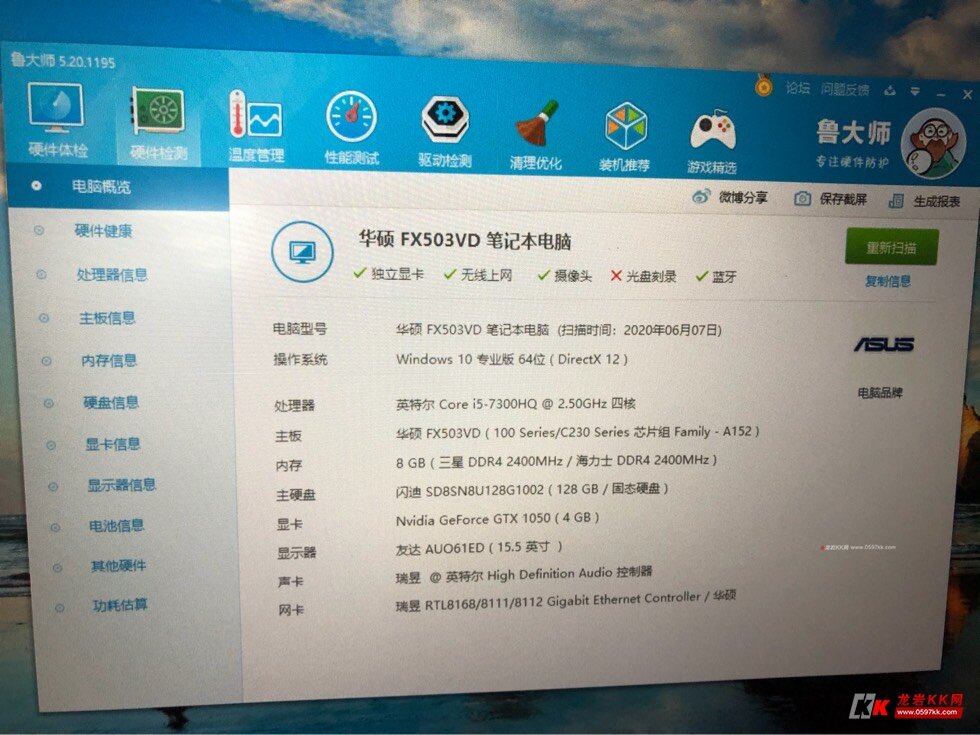Click the Windows 10 专业版 64位 value
The height and width of the screenshot is (735, 980).
512,359
